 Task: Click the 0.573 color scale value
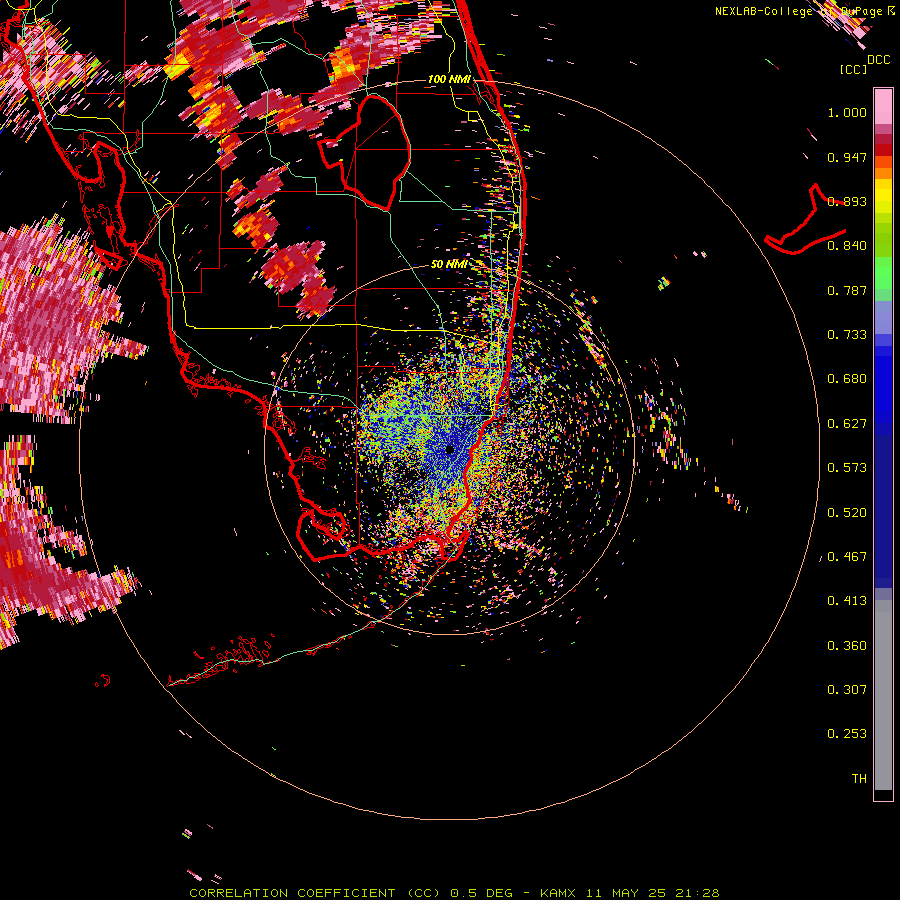click(x=847, y=468)
